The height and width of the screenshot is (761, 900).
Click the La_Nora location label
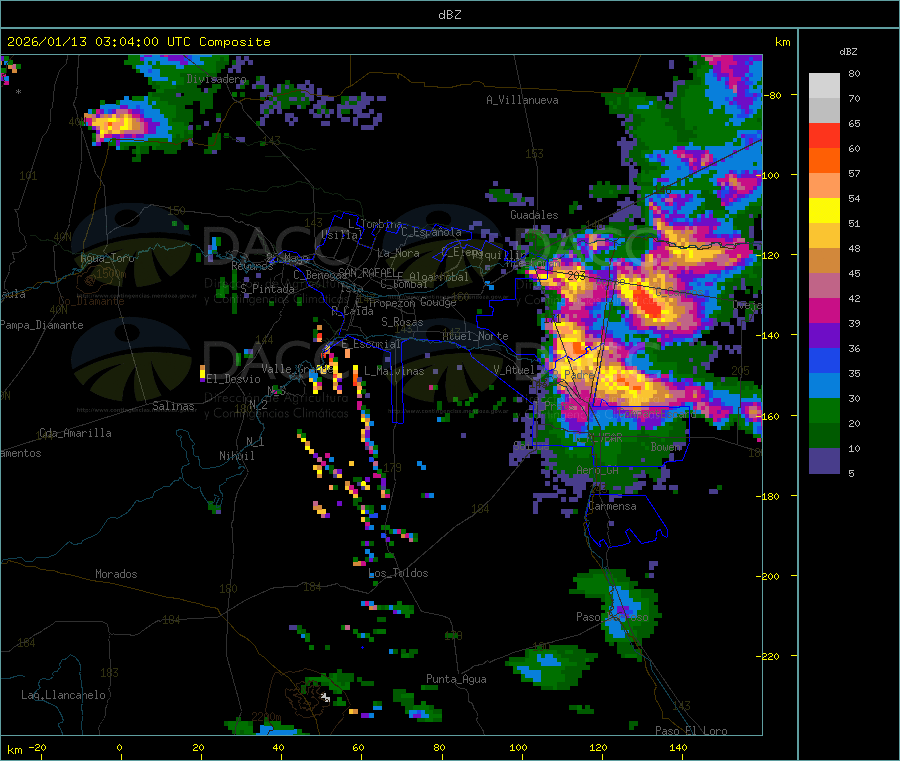(x=398, y=253)
